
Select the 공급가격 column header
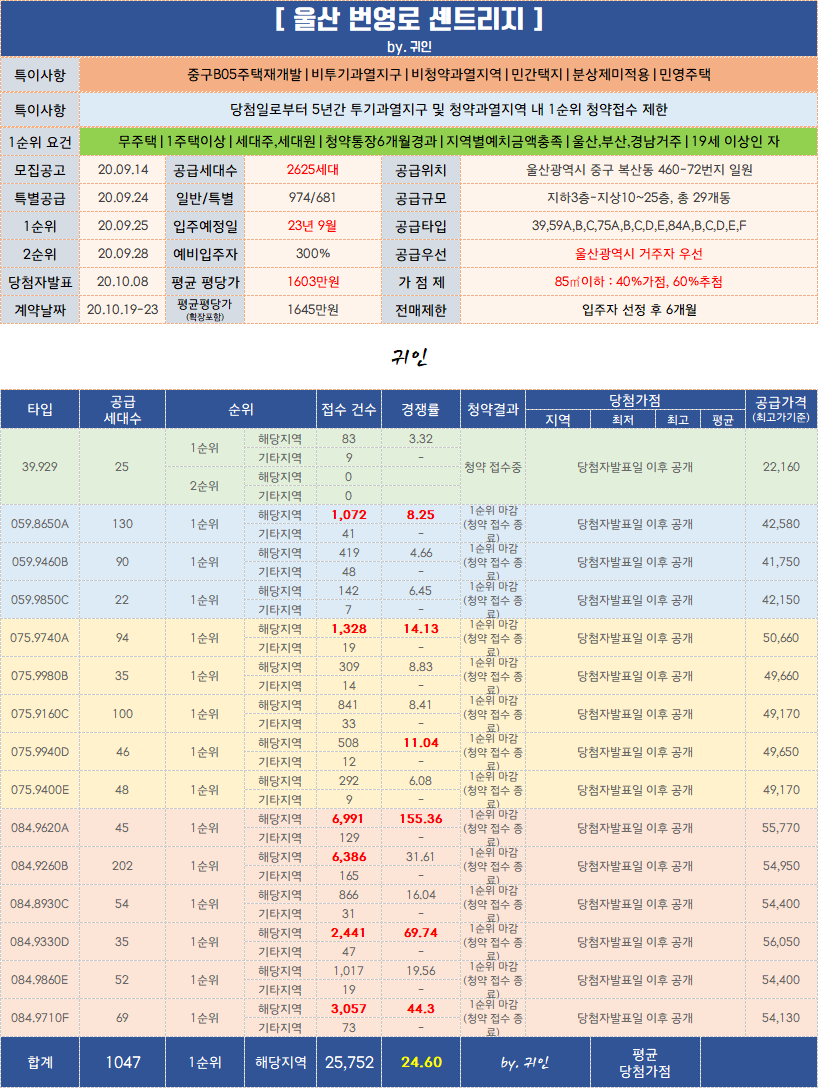(x=781, y=409)
